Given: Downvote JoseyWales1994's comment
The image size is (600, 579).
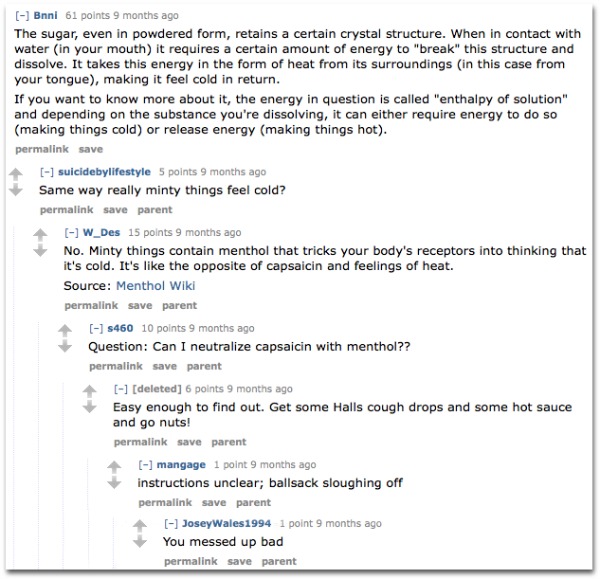Looking at the screenshot, I should pos(140,541).
